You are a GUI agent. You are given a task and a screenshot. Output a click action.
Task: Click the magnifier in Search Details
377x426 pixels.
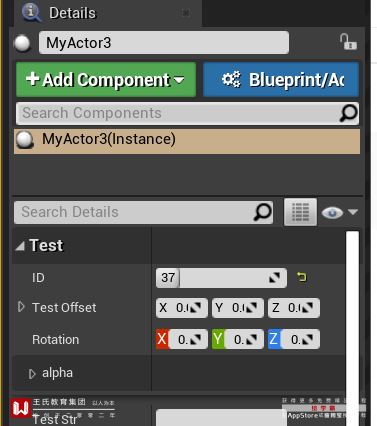coord(262,212)
